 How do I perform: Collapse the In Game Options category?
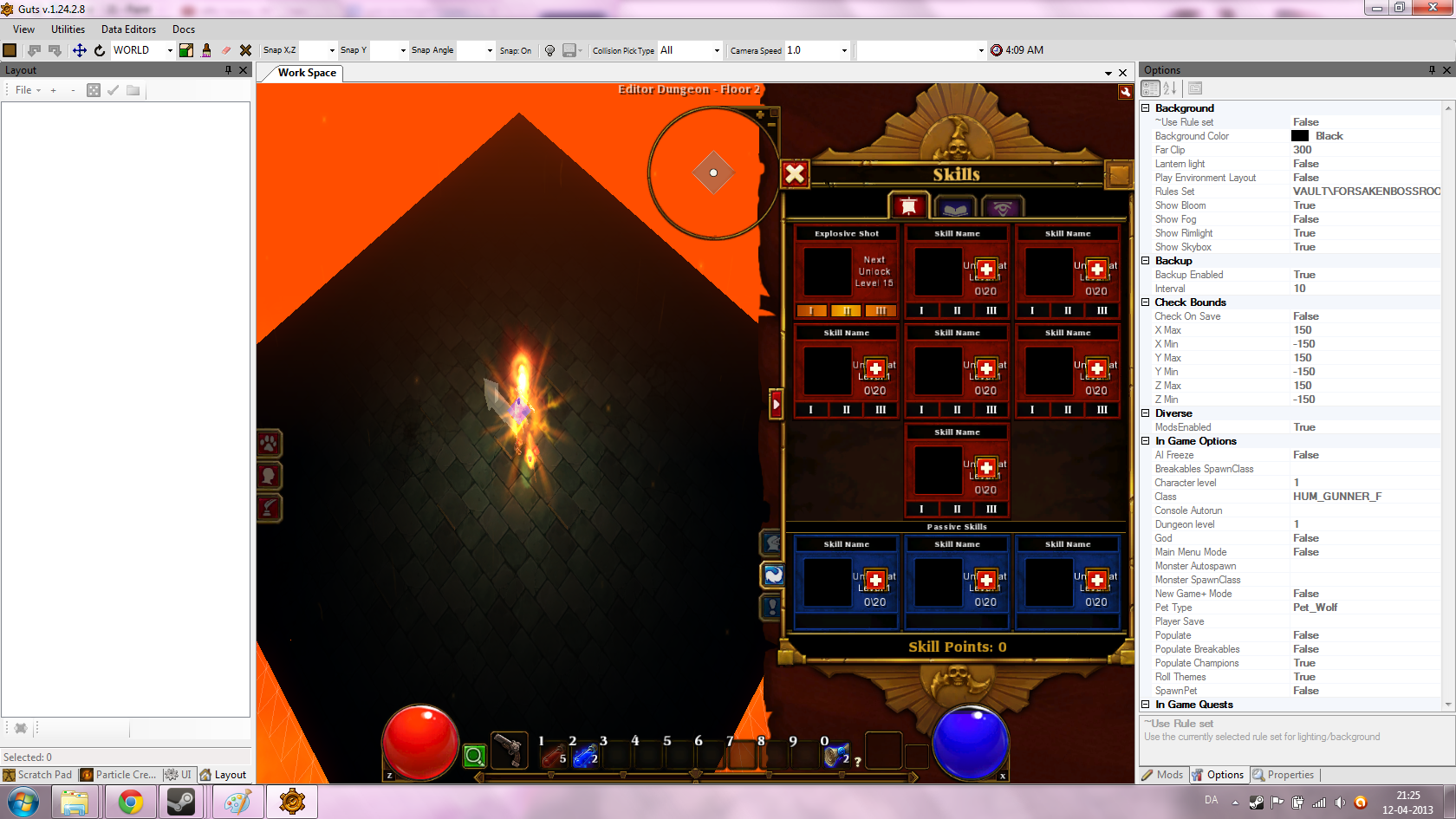(x=1146, y=441)
